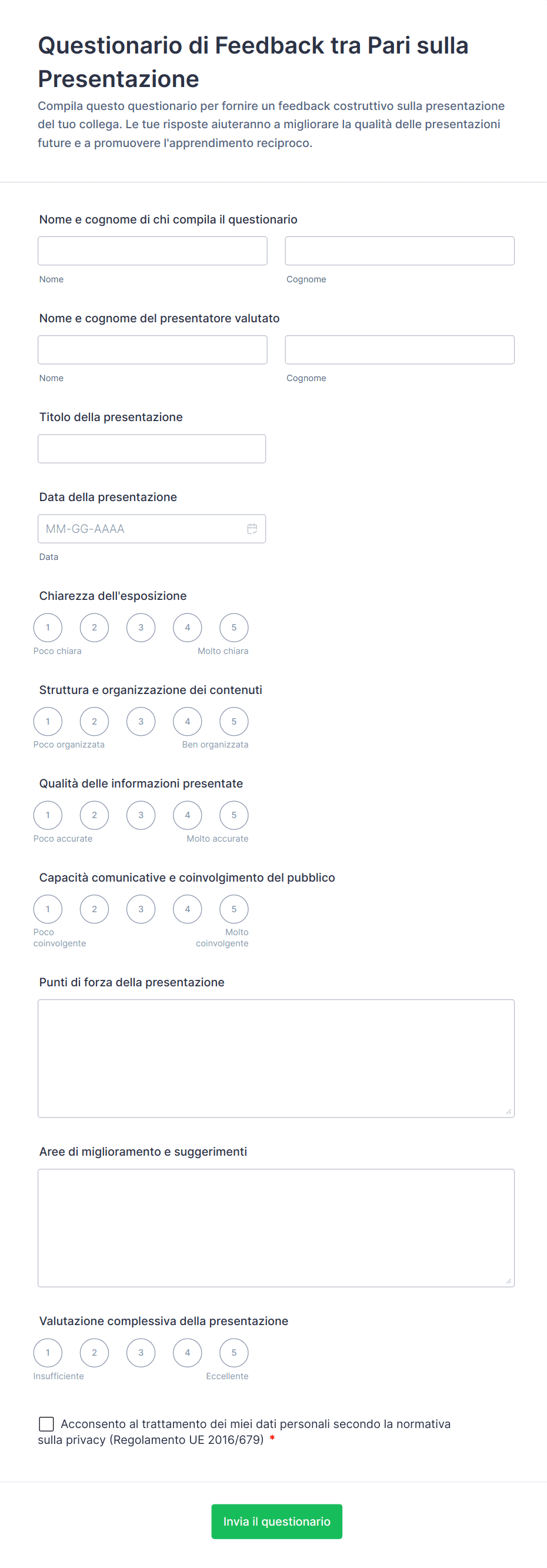
Task: Click the Nome field of presentatore valutato
Action: point(152,349)
